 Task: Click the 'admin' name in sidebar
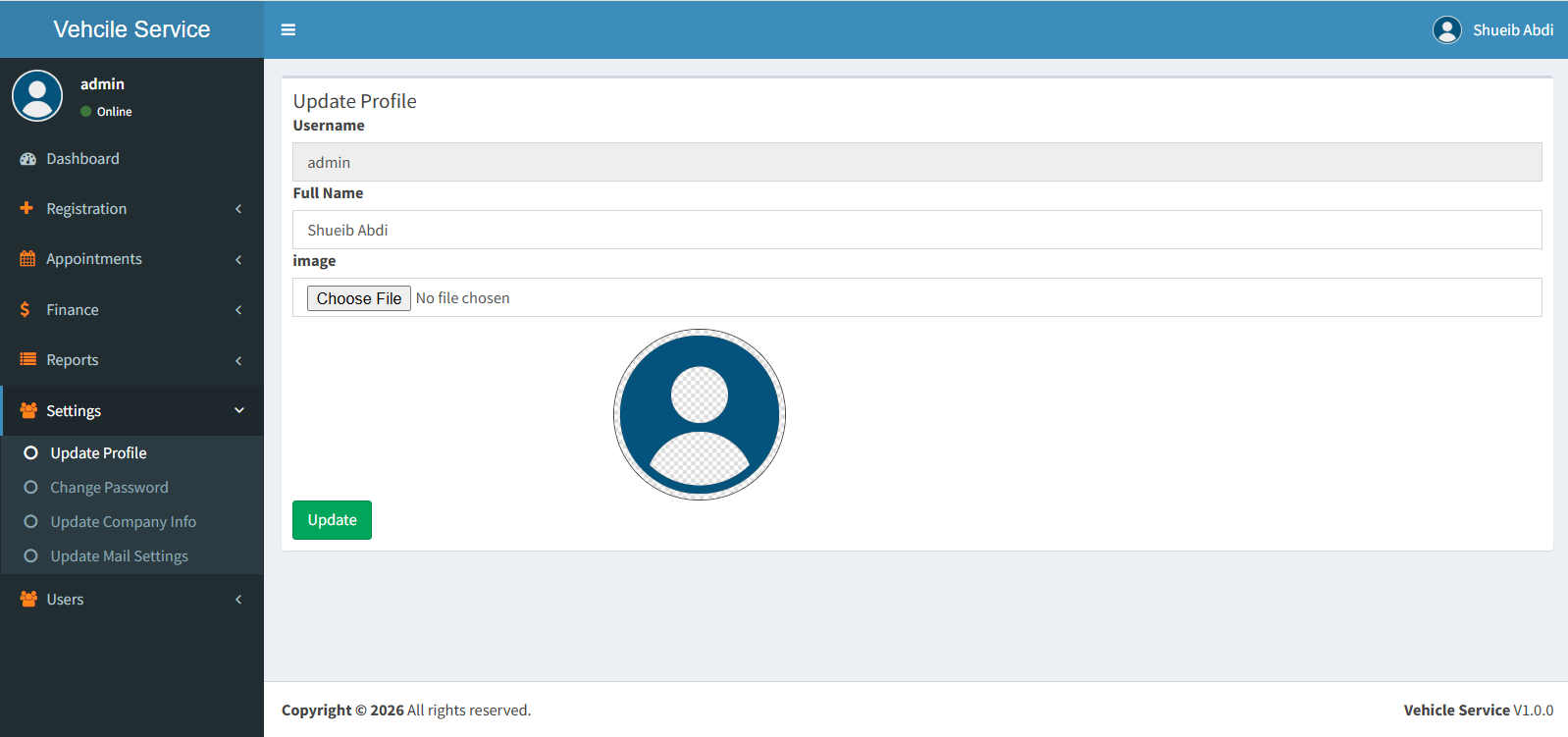102,84
